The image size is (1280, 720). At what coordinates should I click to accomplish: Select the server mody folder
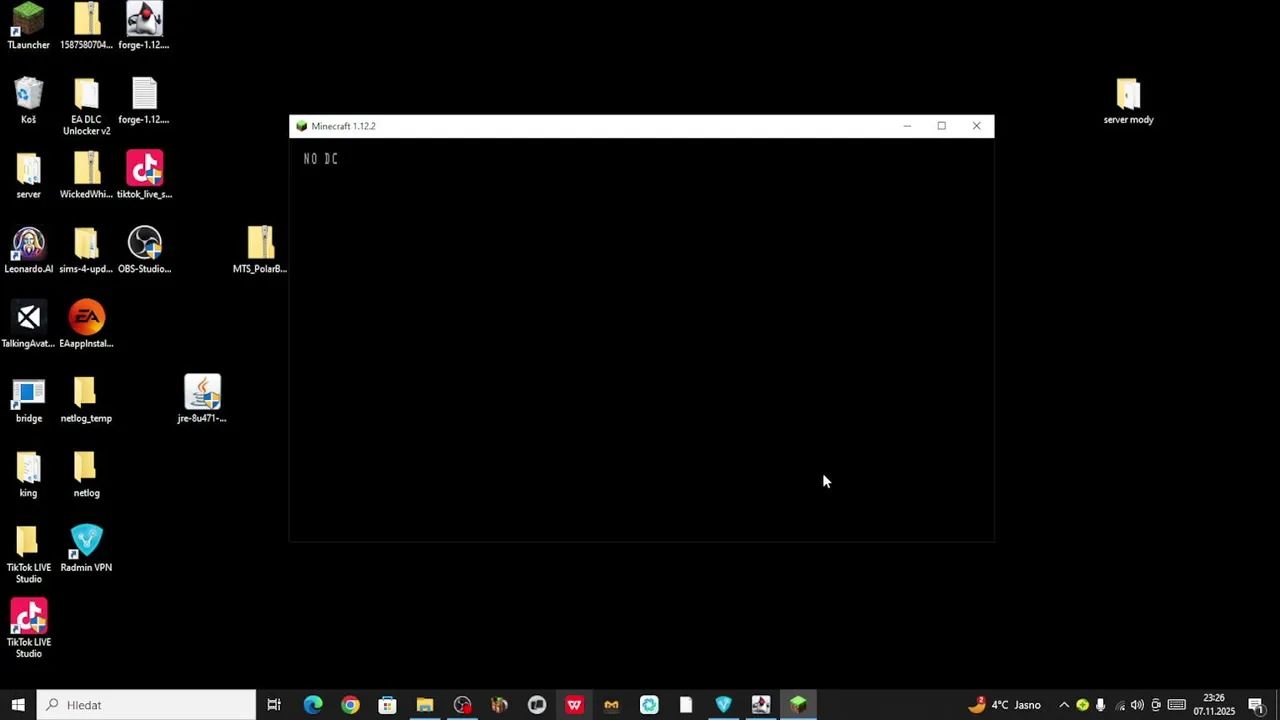coord(1128,101)
